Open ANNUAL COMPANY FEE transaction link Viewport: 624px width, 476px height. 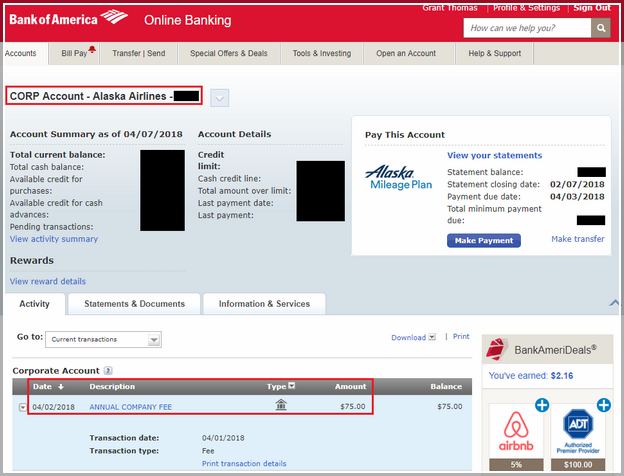click(131, 407)
